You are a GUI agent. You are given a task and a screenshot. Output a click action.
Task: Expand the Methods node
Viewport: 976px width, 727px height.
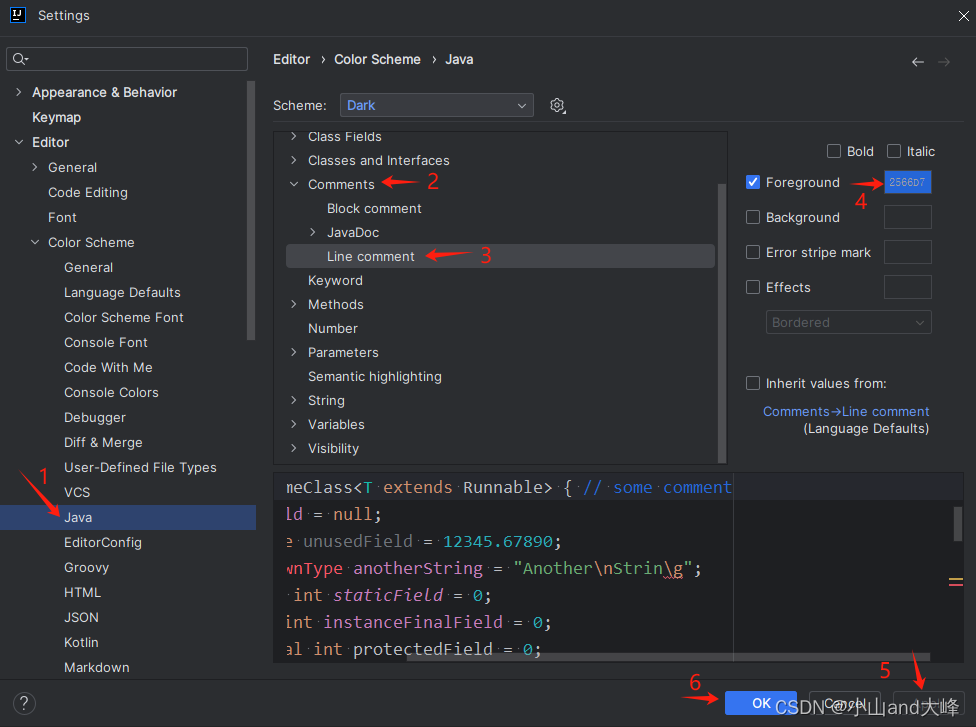(x=294, y=304)
